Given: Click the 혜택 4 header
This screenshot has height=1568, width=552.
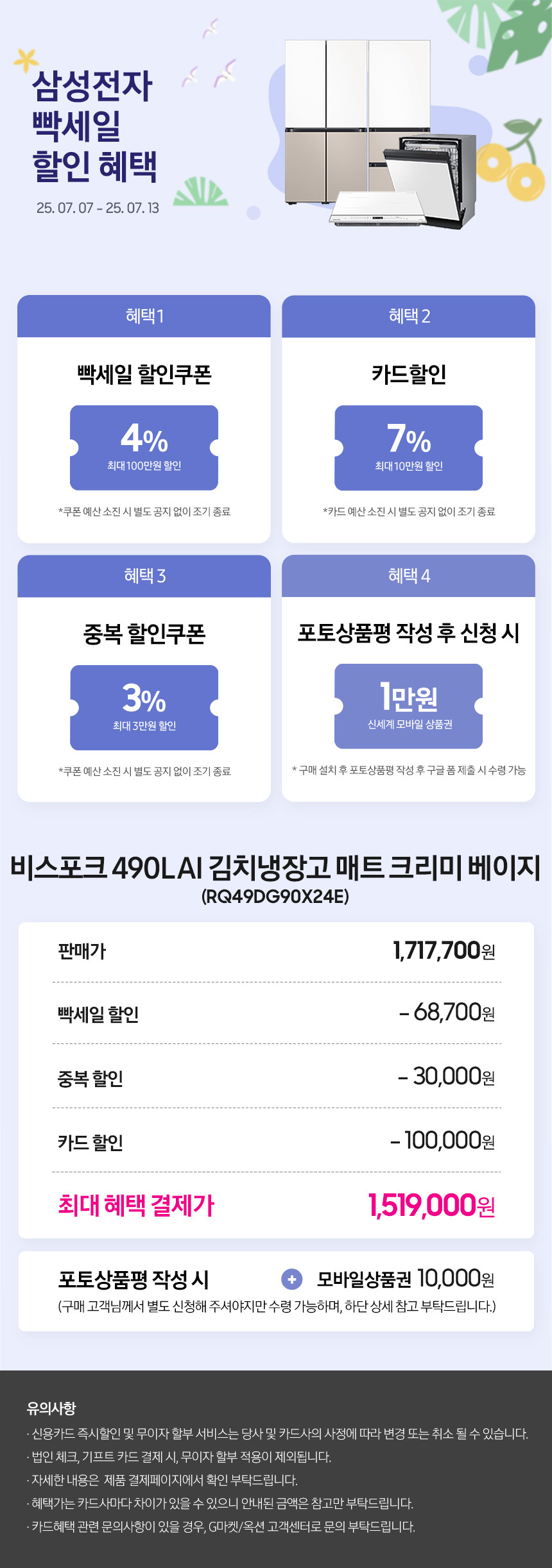Looking at the screenshot, I should pyautogui.click(x=409, y=576).
